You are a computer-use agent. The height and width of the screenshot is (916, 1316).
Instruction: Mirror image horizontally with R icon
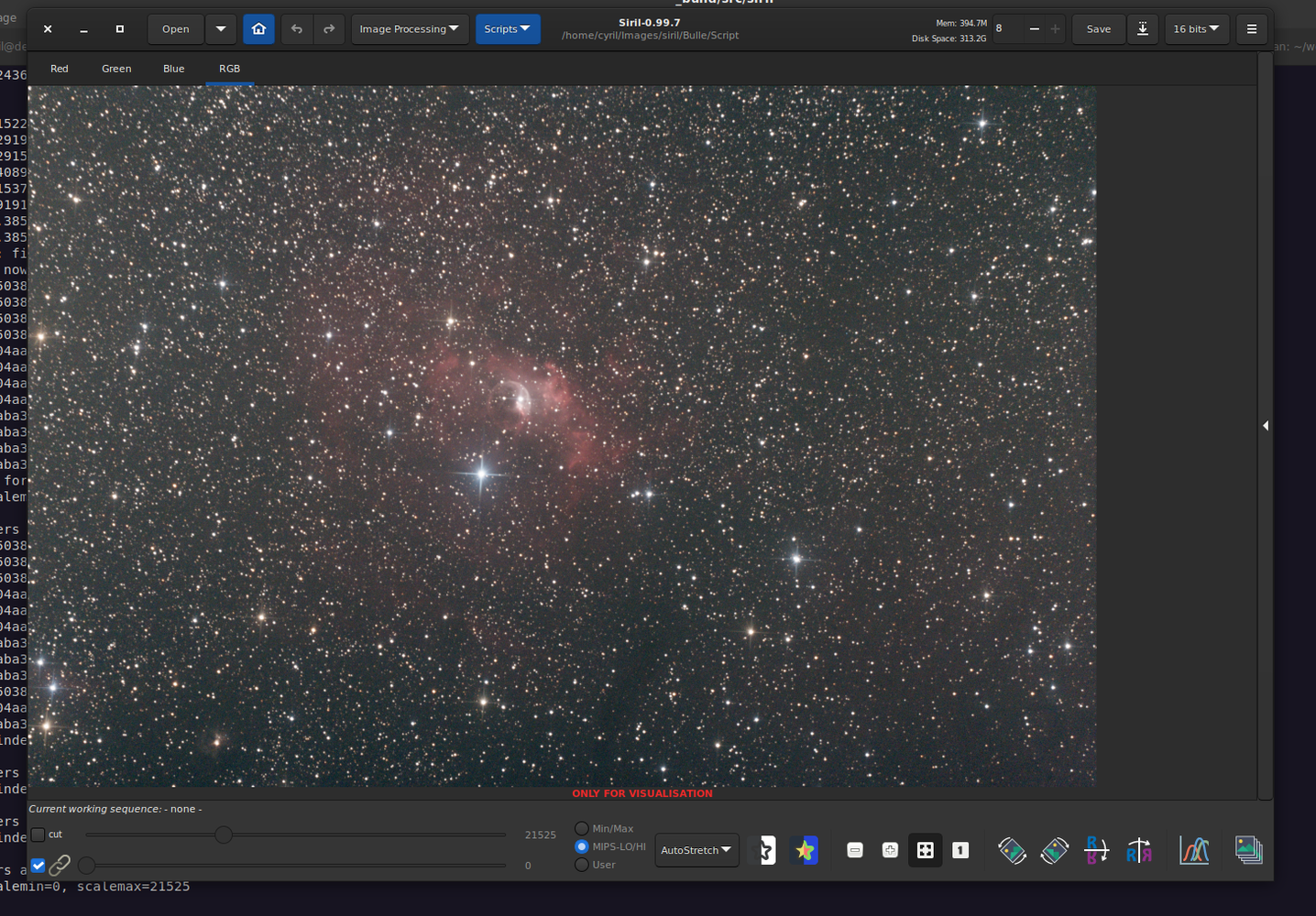coord(1139,850)
